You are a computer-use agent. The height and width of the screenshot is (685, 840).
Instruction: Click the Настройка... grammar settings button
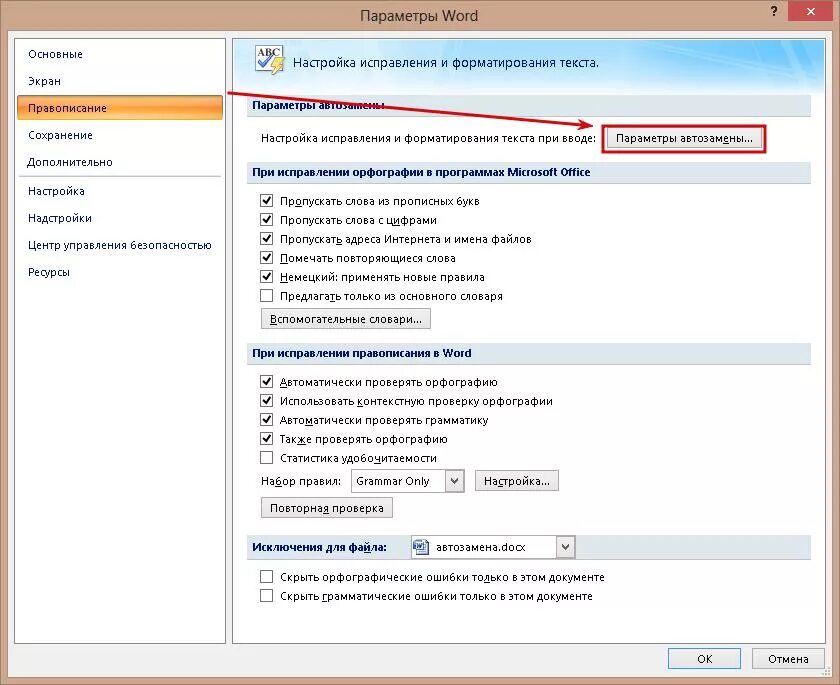click(x=516, y=481)
